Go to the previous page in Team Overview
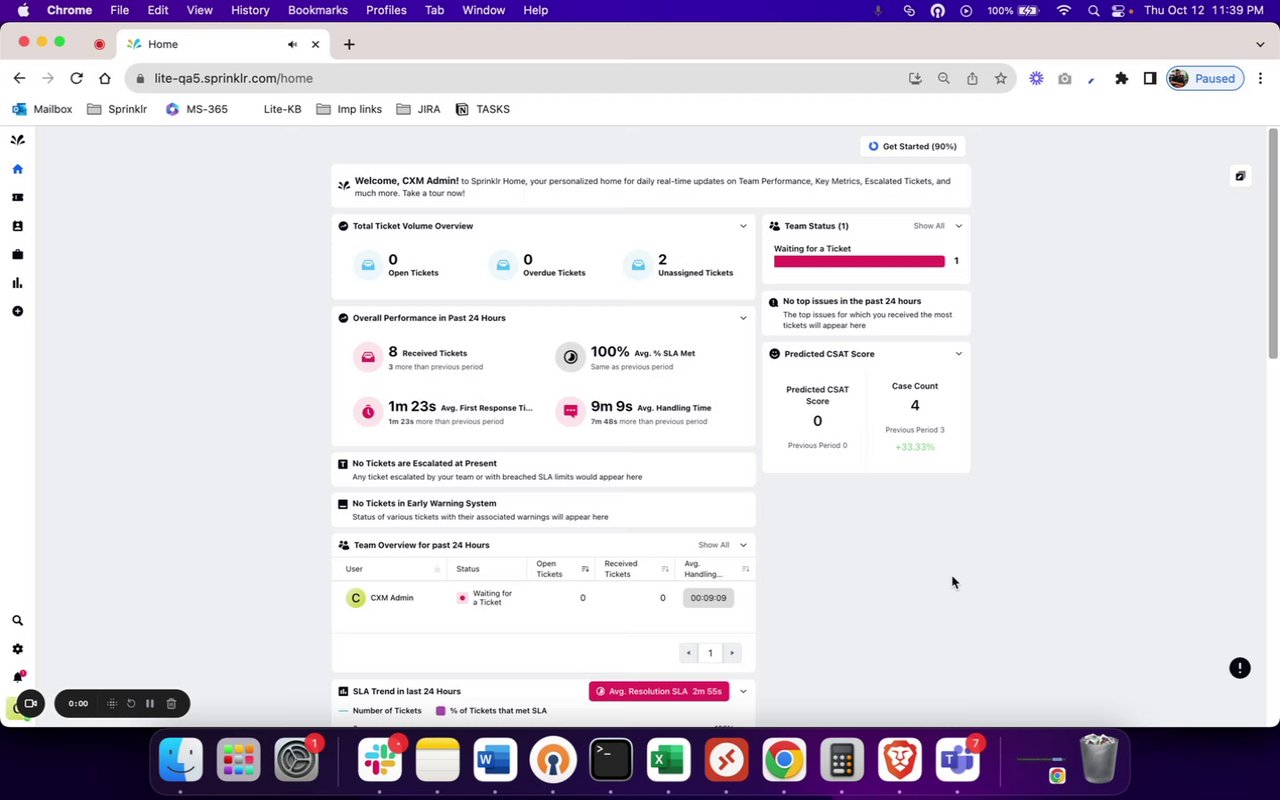1280x800 pixels. 688,653
